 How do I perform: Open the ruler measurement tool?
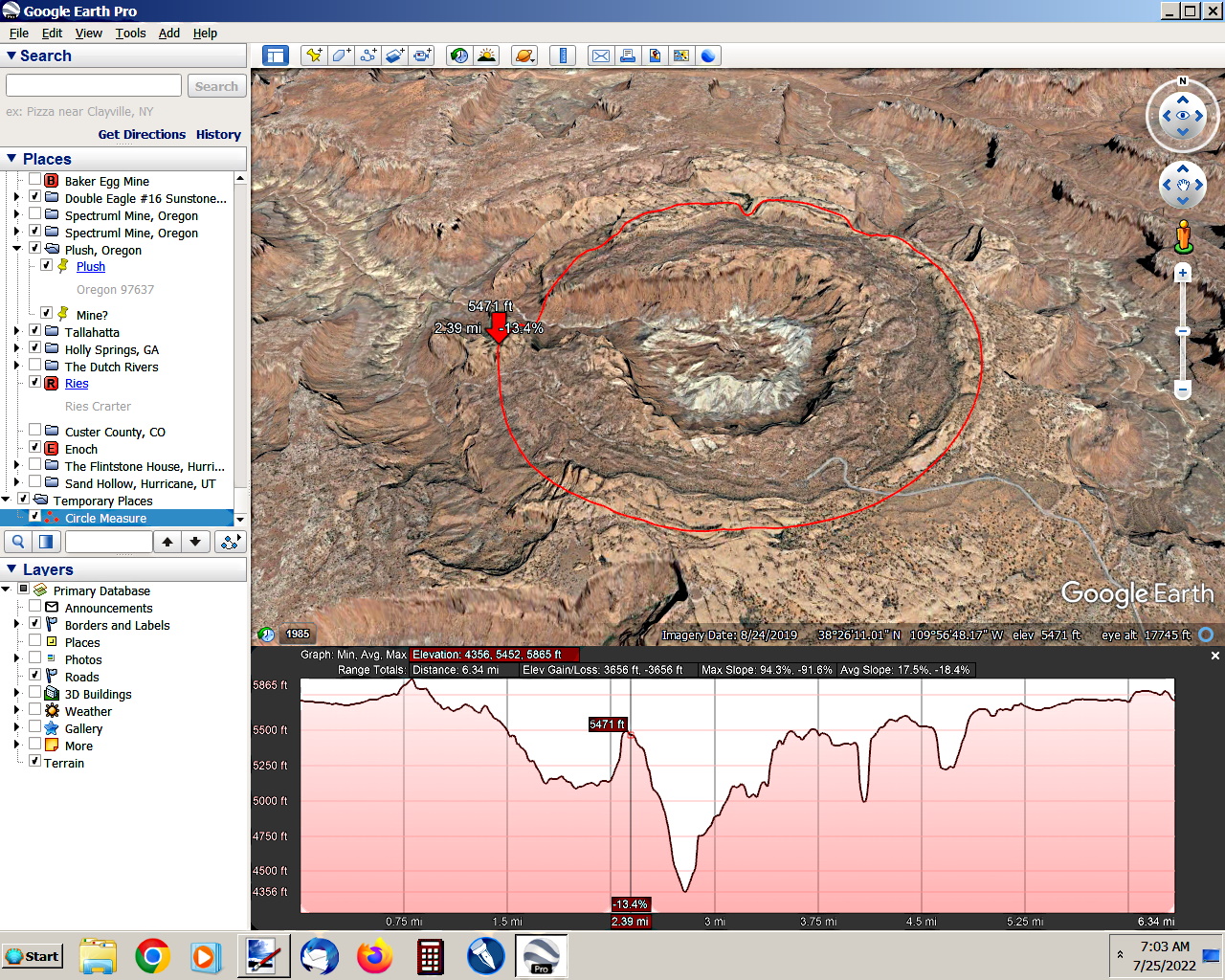563,56
